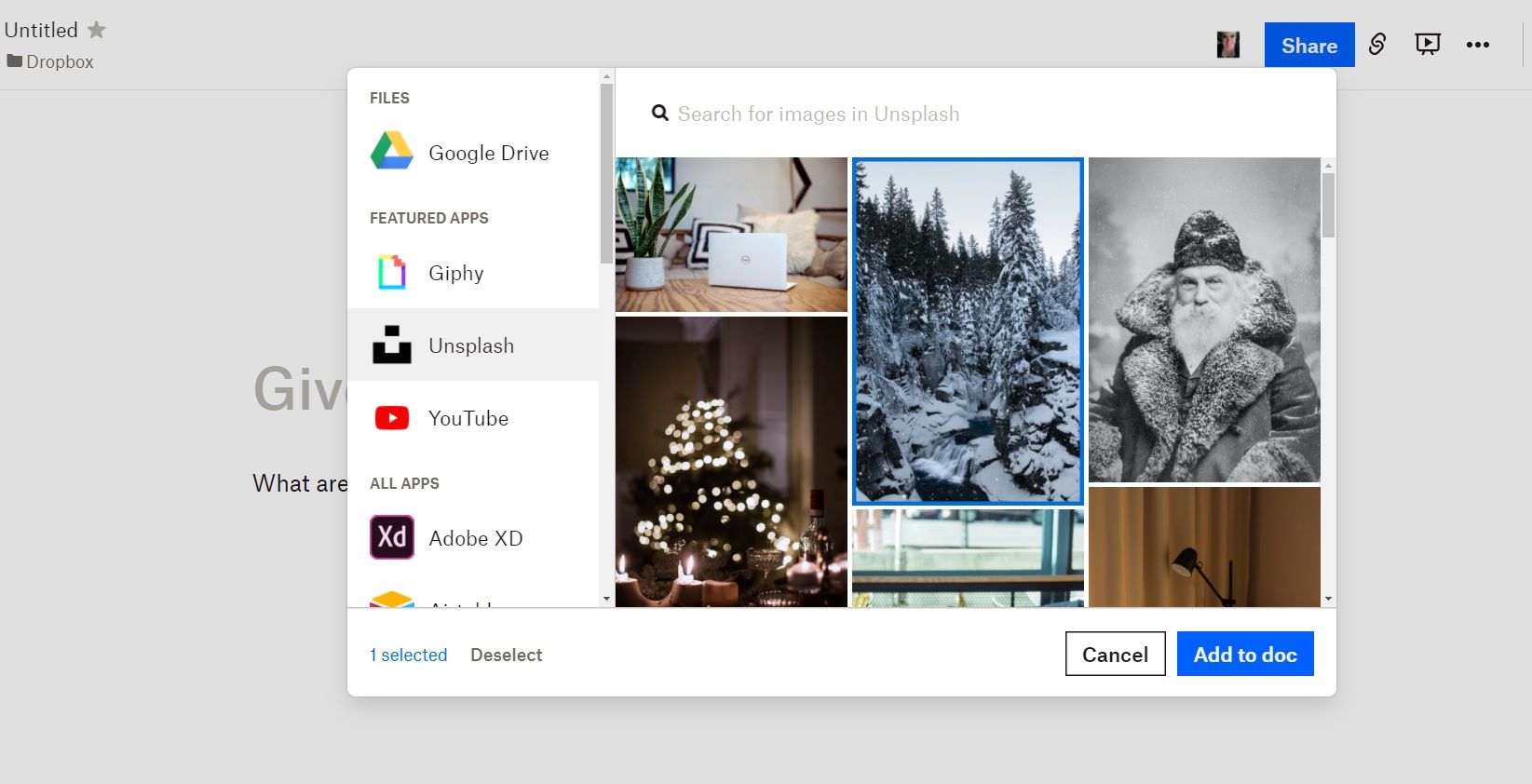The height and width of the screenshot is (784, 1532).
Task: Click image grid scrollbar down arrow
Action: coord(1328,599)
